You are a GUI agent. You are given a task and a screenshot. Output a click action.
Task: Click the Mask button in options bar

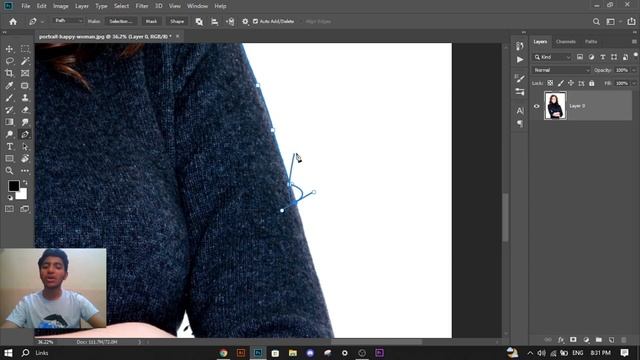coord(151,21)
